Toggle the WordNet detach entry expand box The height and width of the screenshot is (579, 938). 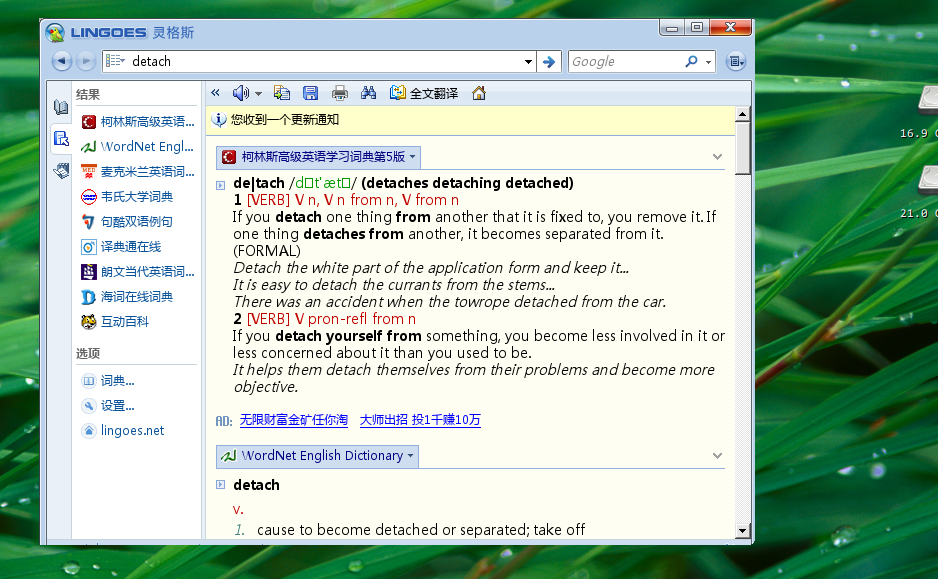click(220, 484)
